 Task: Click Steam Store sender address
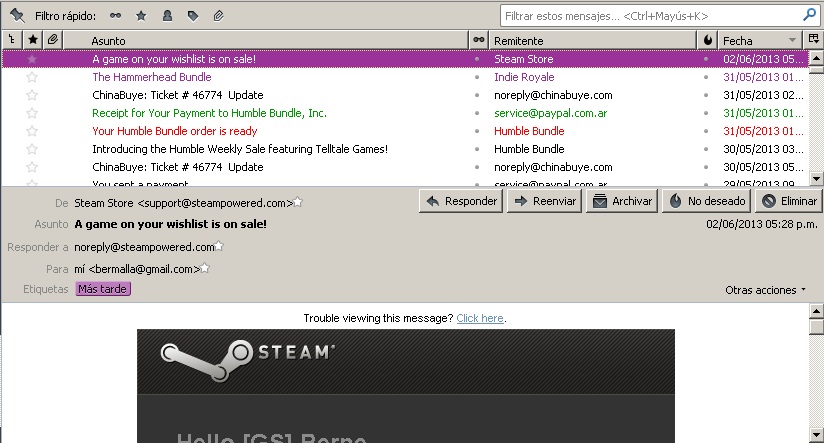[x=183, y=203]
